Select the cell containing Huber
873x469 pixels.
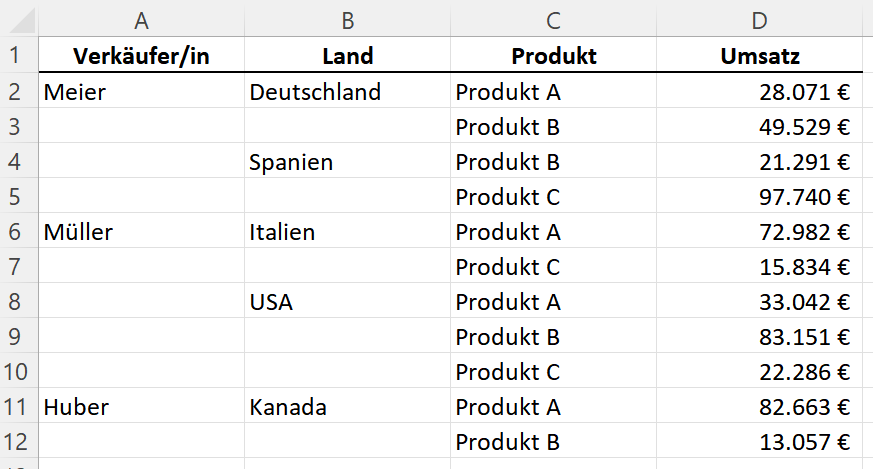[141, 407]
